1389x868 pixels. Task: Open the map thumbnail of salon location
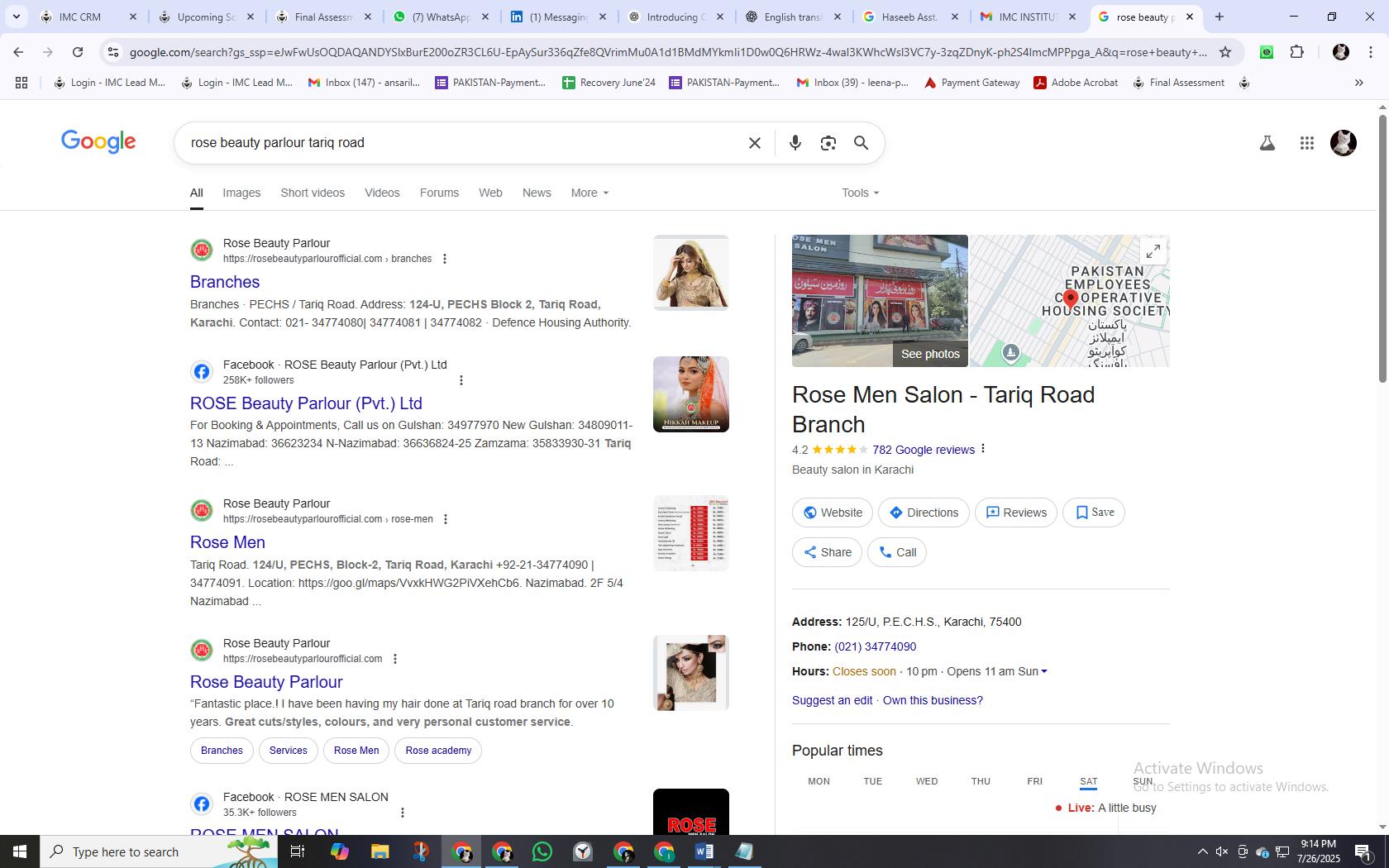click(1070, 301)
